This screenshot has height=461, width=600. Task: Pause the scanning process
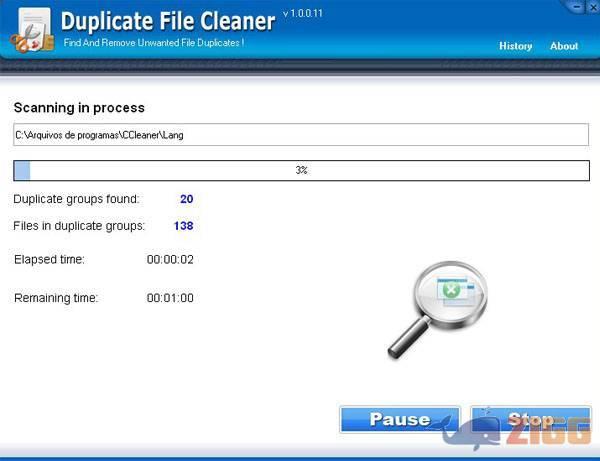(400, 420)
